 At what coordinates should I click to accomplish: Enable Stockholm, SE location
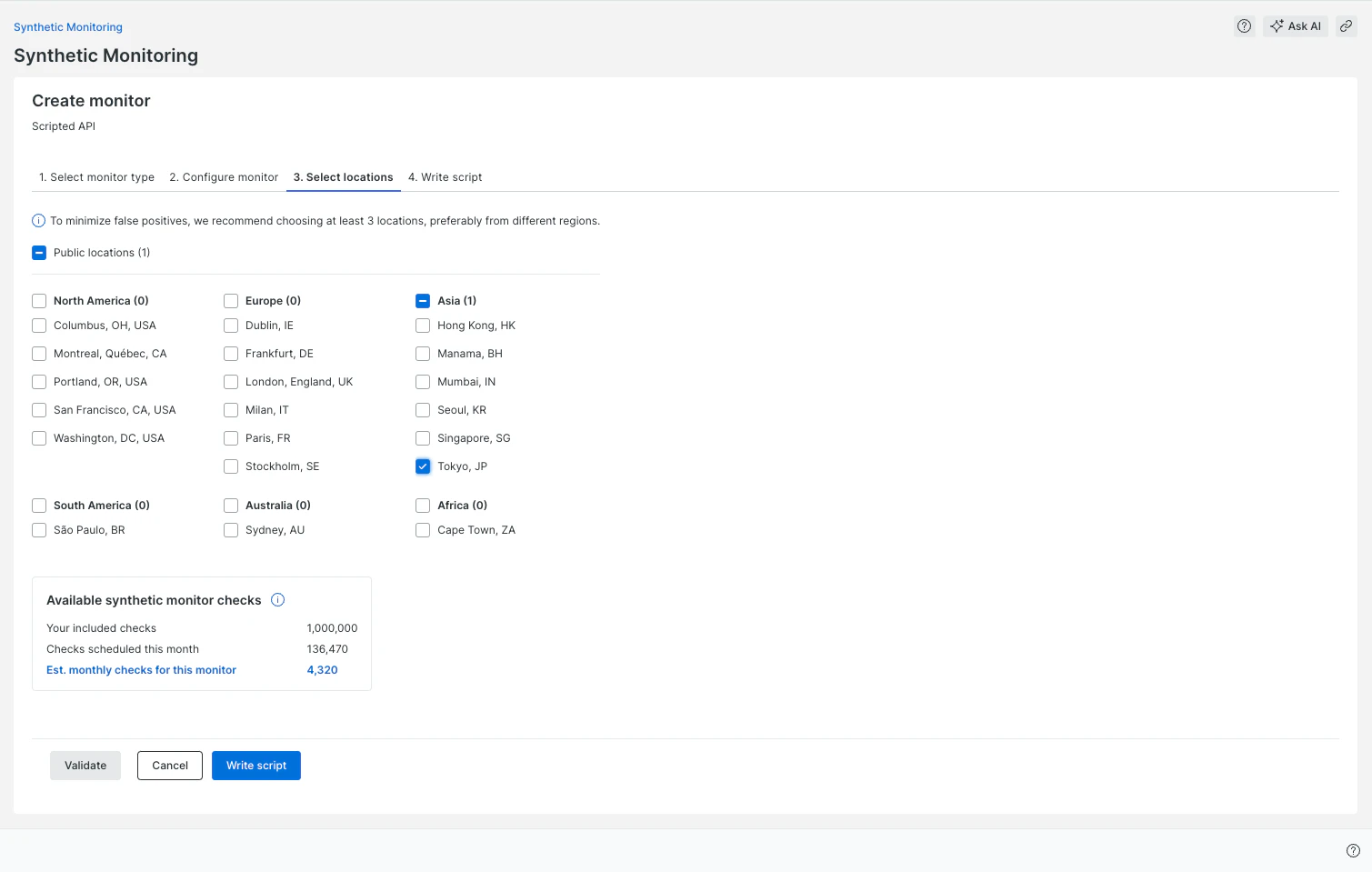tap(231, 466)
